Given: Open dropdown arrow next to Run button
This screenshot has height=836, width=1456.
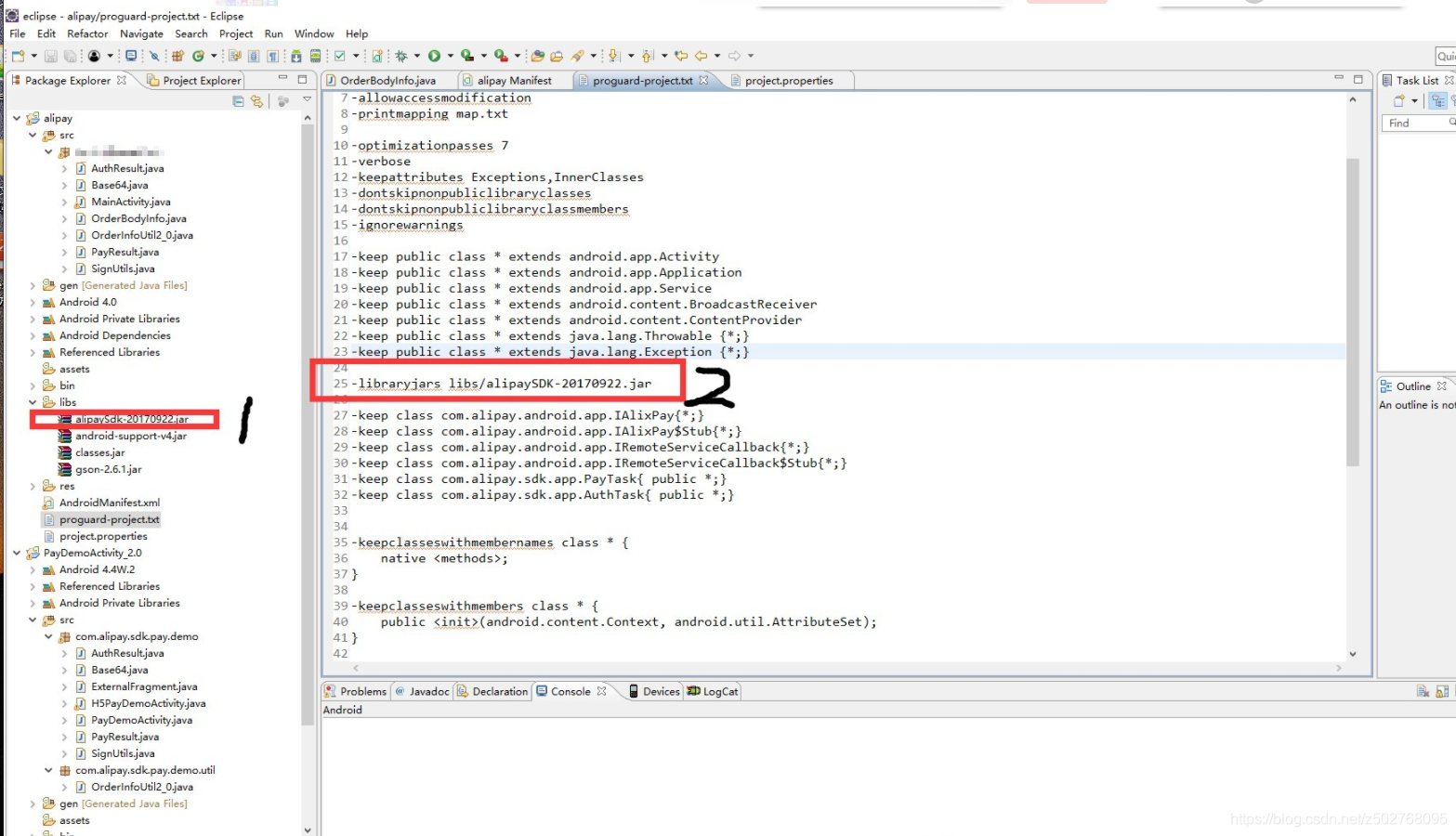Looking at the screenshot, I should coord(451,56).
